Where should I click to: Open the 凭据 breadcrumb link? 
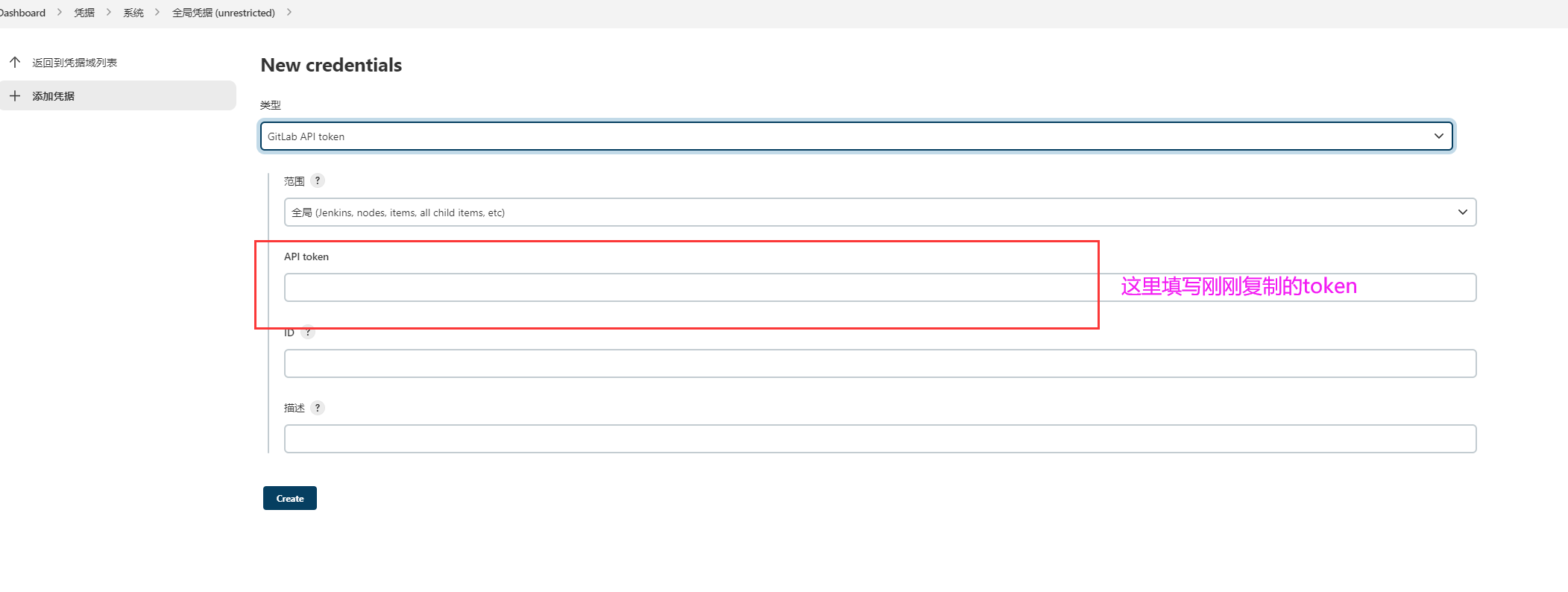[x=84, y=13]
